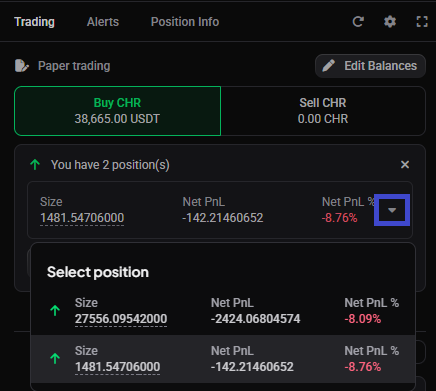Click Net PnL -2424.06804574 in the list
Image resolution: width=436 pixels, height=391 pixels.
point(255,319)
